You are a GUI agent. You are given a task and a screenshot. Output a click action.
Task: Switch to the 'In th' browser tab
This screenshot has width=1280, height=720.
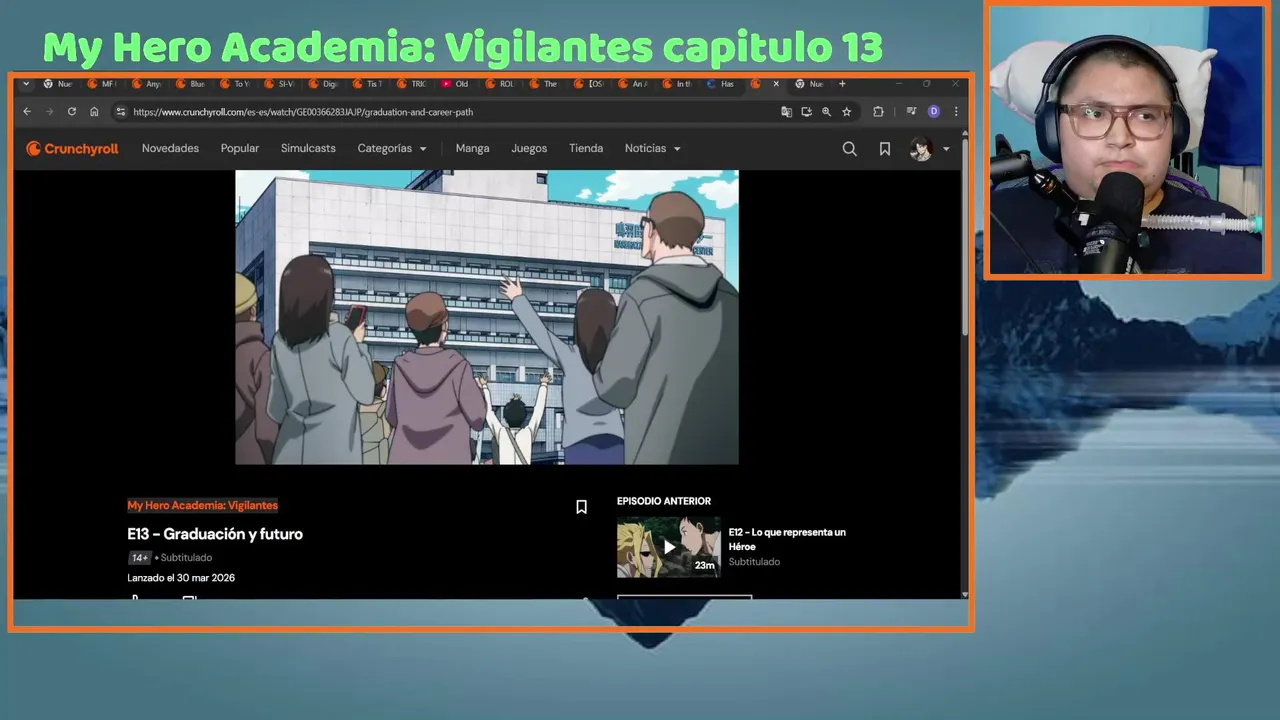pos(676,84)
